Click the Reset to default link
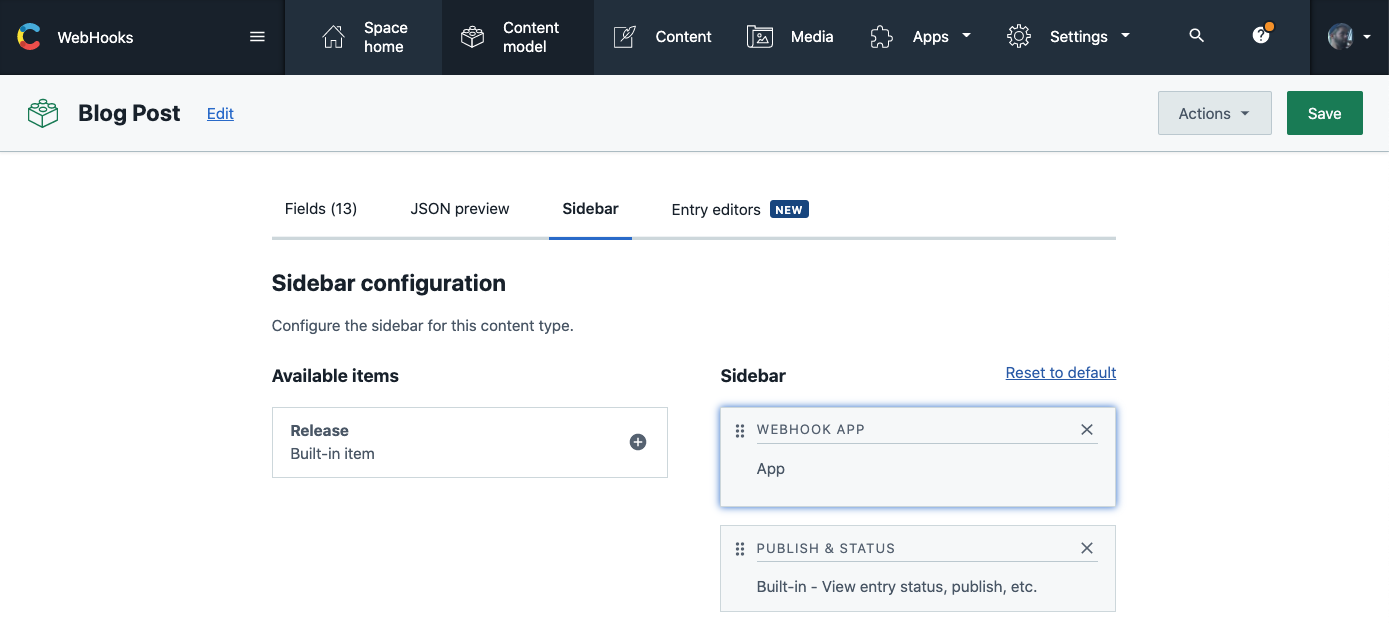Image resolution: width=1389 pixels, height=625 pixels. [1061, 372]
